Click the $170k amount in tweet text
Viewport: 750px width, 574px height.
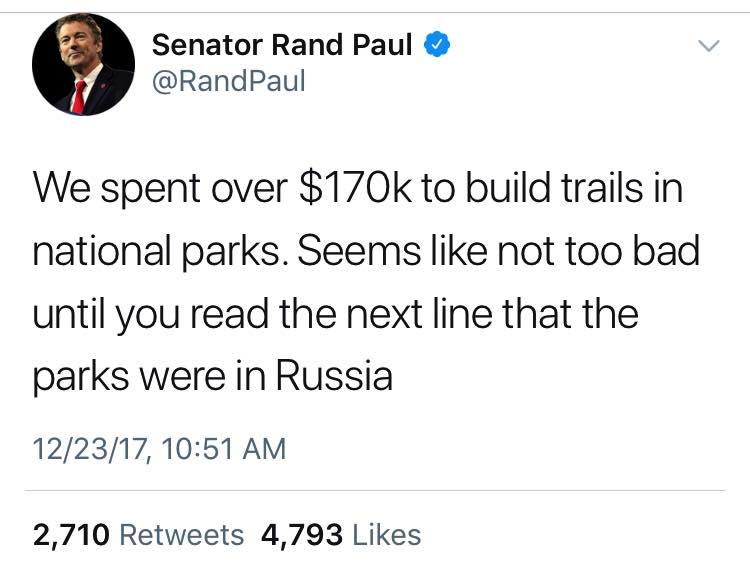354,188
